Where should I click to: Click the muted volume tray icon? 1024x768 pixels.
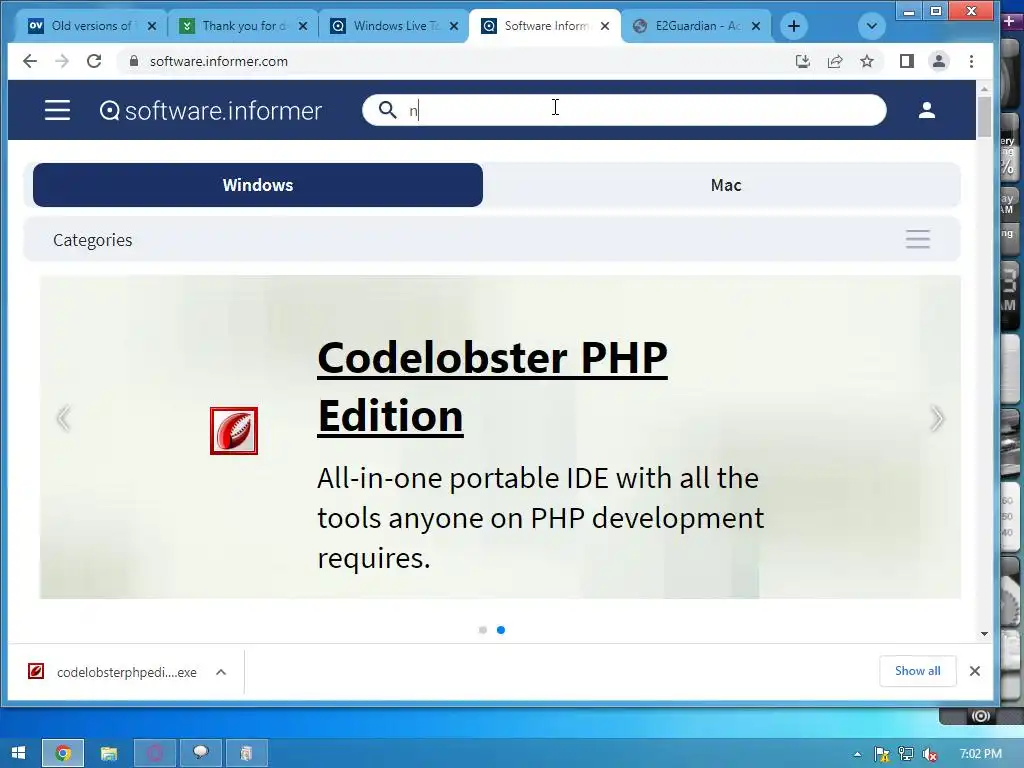tap(930, 754)
